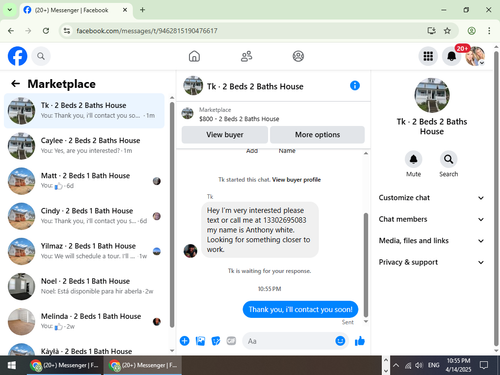Click the Thank you sent message bubble
Image resolution: width=500 pixels, height=375 pixels.
click(300, 309)
